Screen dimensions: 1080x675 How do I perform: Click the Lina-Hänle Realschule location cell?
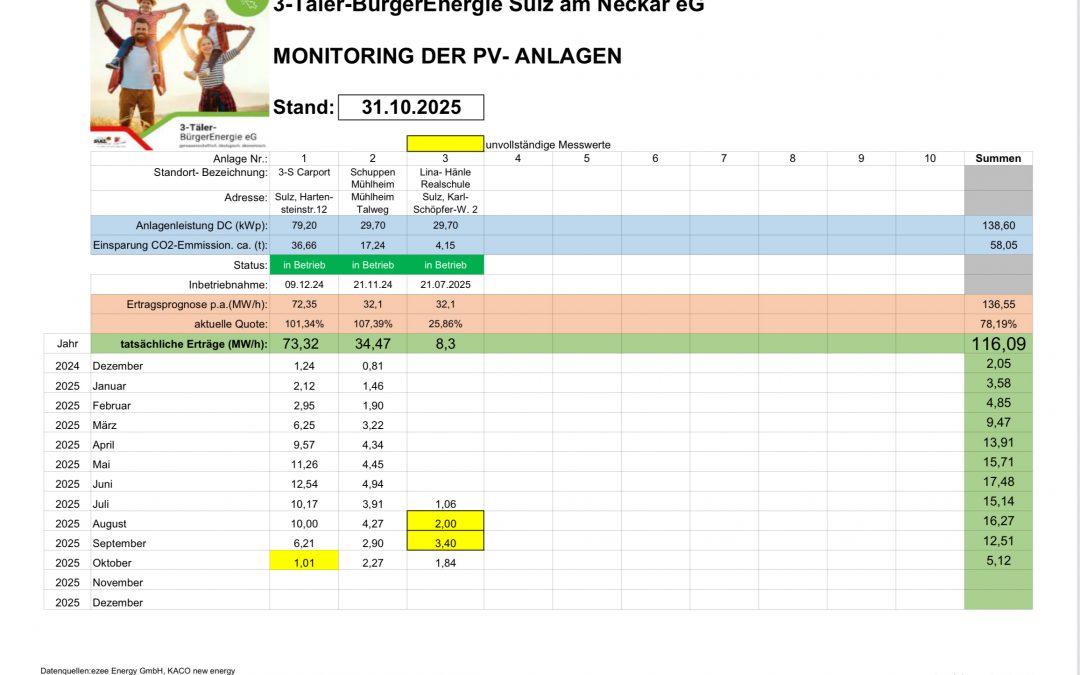point(445,178)
